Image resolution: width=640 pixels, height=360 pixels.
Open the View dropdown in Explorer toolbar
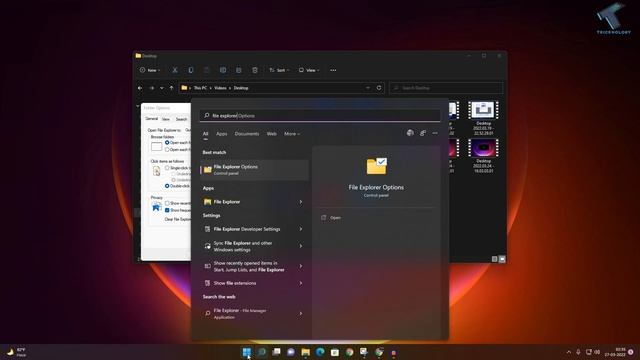[309, 70]
